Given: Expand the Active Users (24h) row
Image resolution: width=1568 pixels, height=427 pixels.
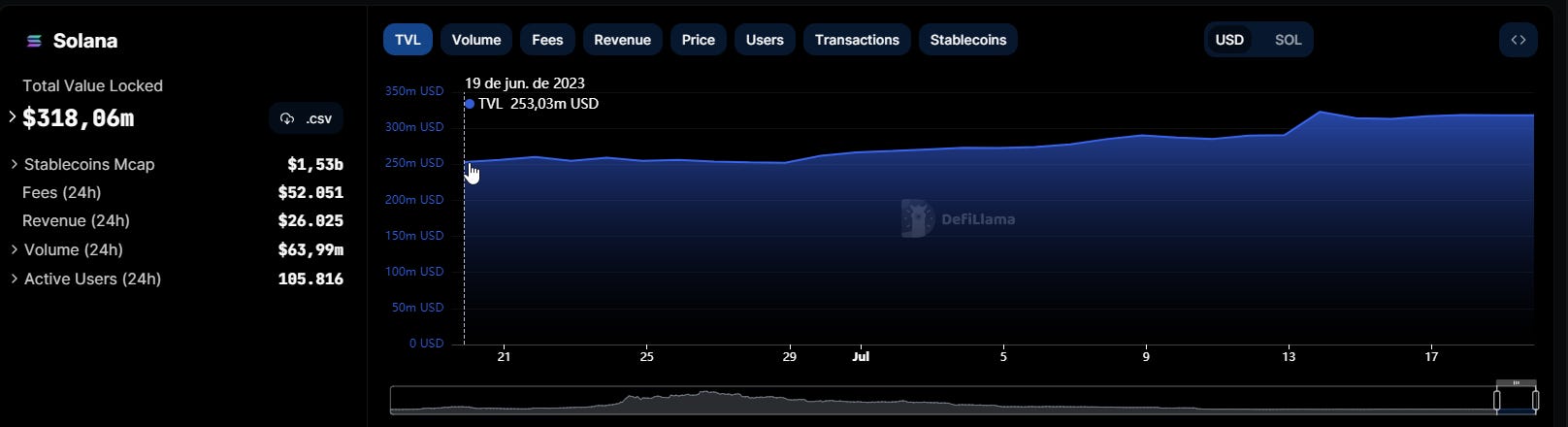Looking at the screenshot, I should click(14, 279).
